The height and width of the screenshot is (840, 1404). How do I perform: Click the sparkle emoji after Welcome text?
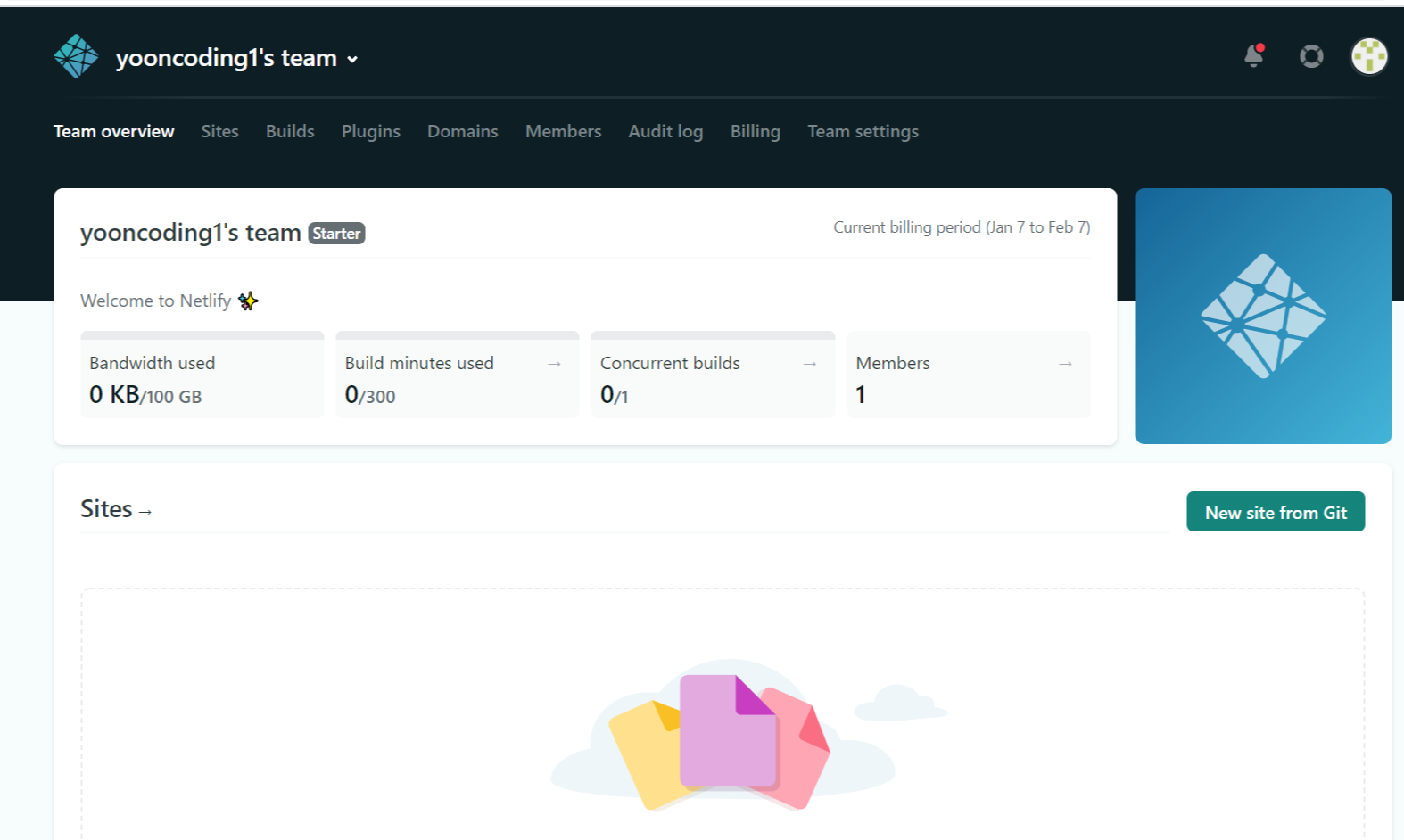pyautogui.click(x=248, y=301)
